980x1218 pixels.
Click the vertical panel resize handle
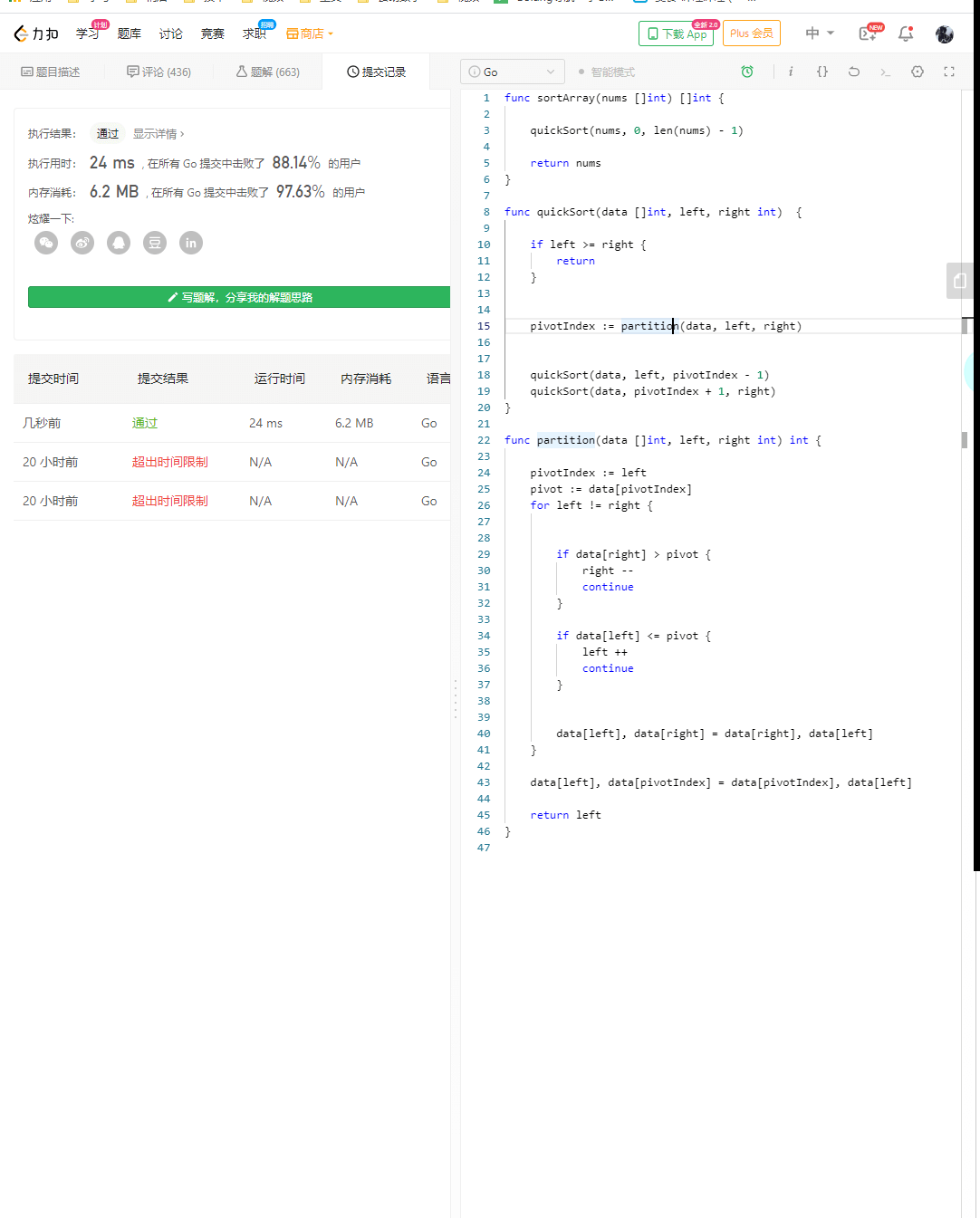455,699
